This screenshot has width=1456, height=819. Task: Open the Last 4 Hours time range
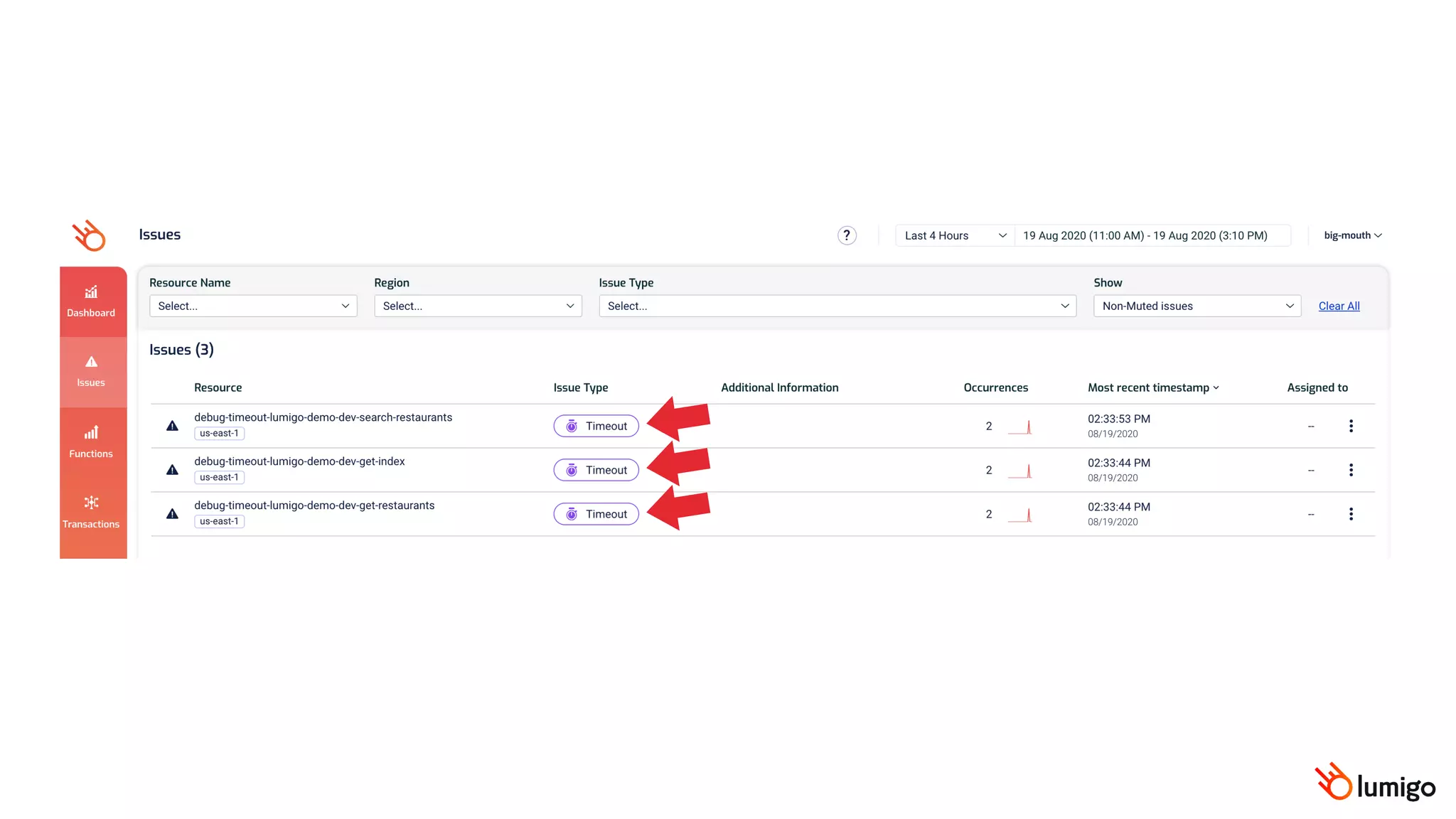(954, 235)
